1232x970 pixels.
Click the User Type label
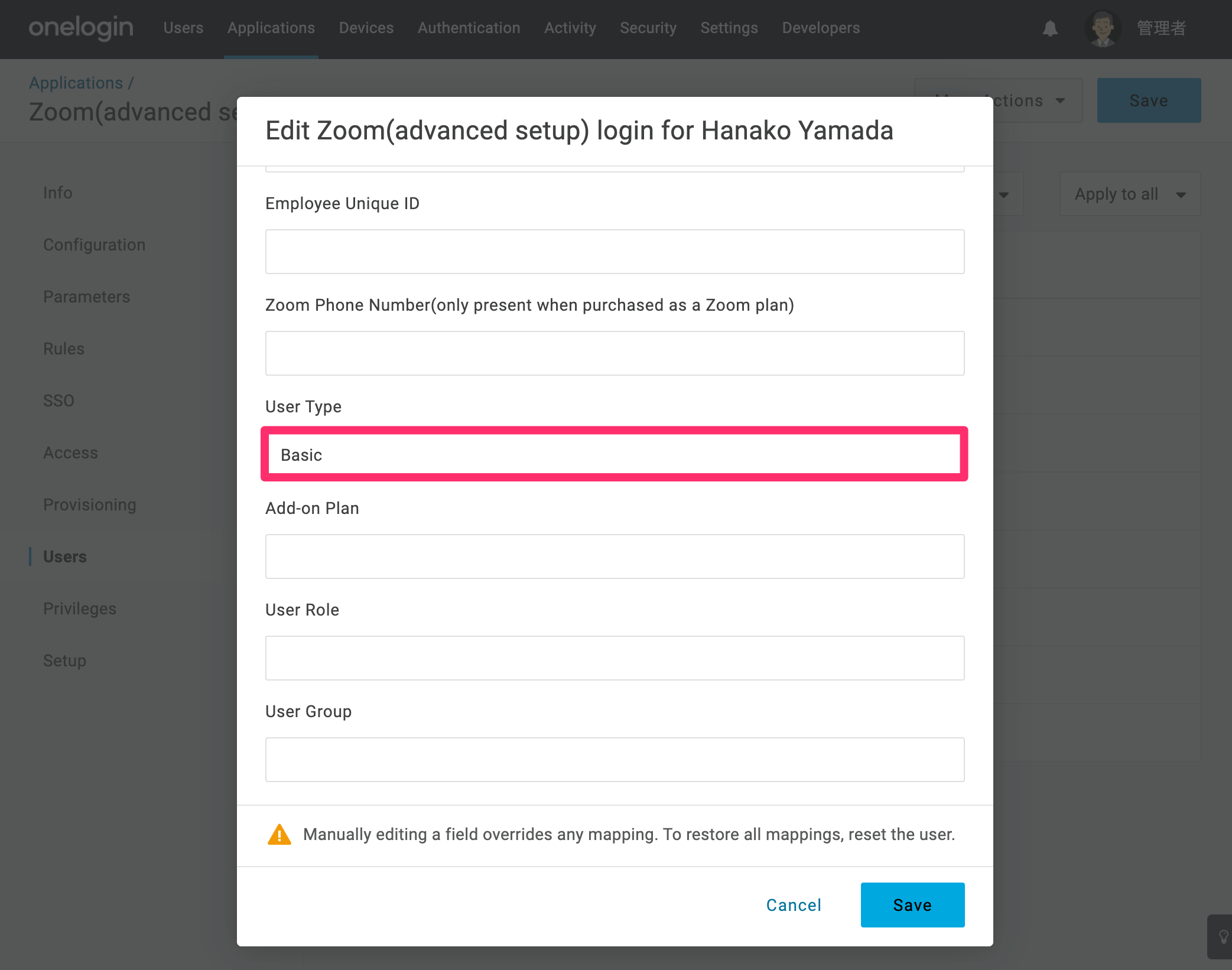[303, 406]
